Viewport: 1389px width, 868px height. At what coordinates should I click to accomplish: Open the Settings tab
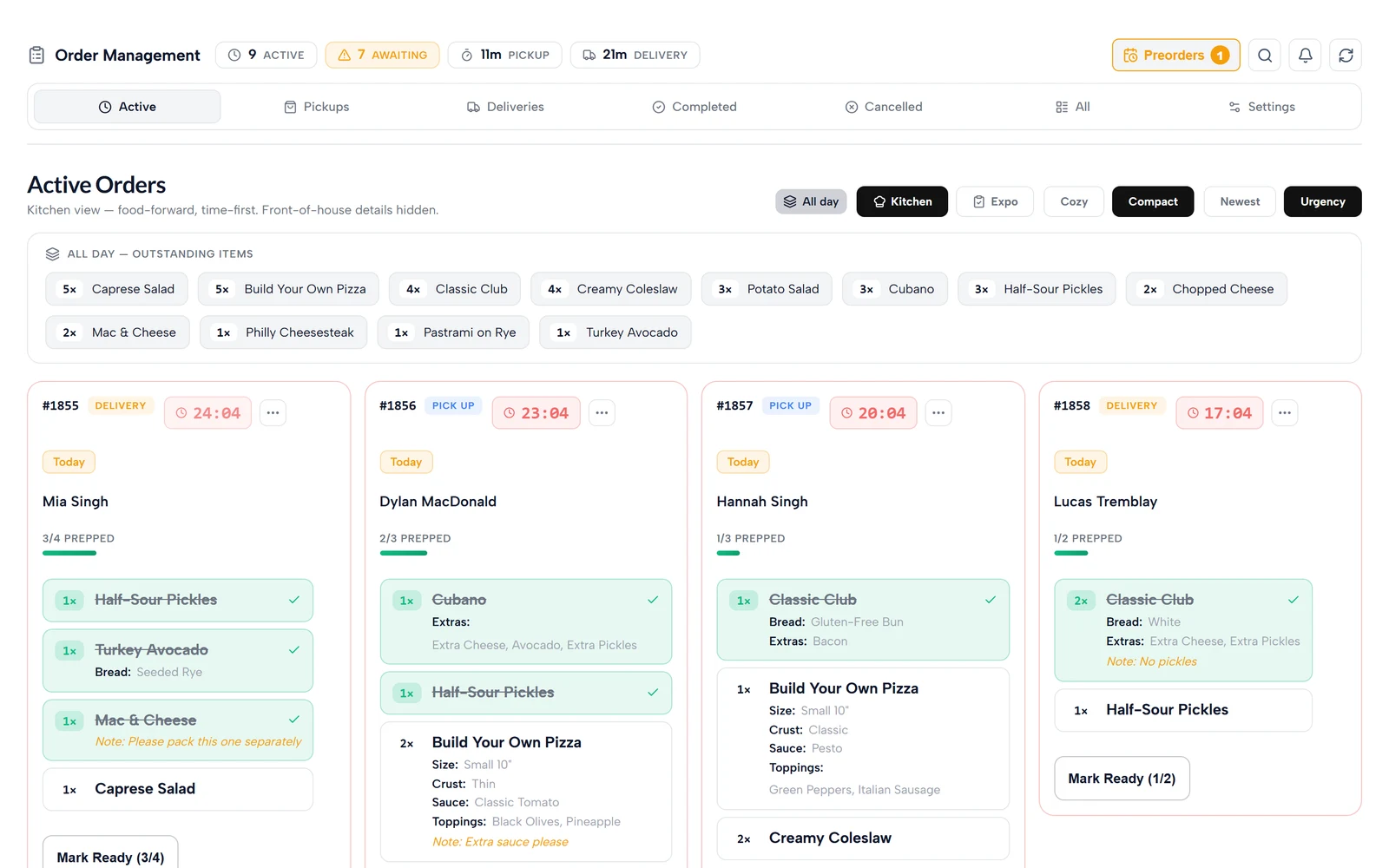[x=1262, y=107]
